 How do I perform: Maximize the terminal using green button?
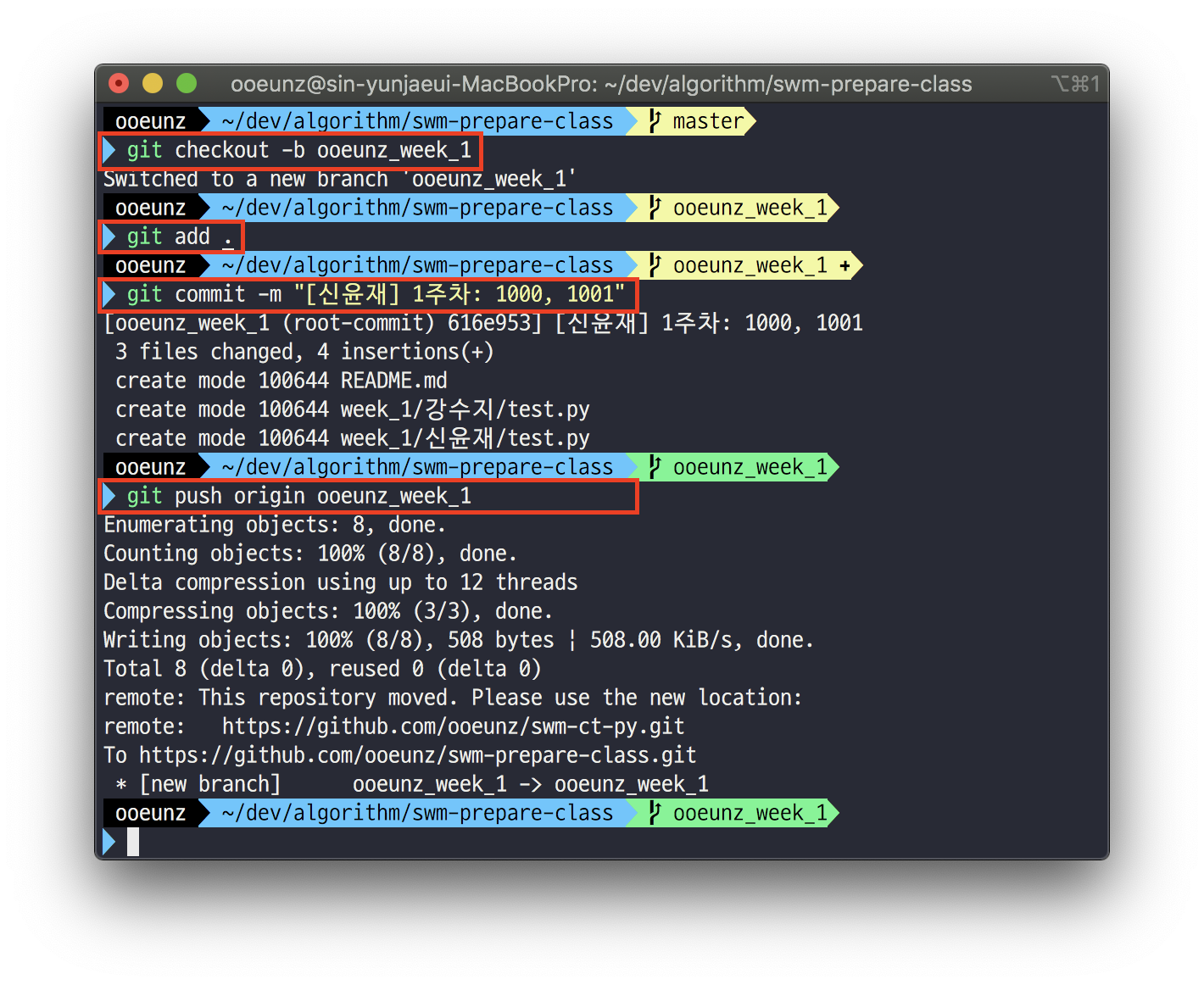click(x=187, y=83)
